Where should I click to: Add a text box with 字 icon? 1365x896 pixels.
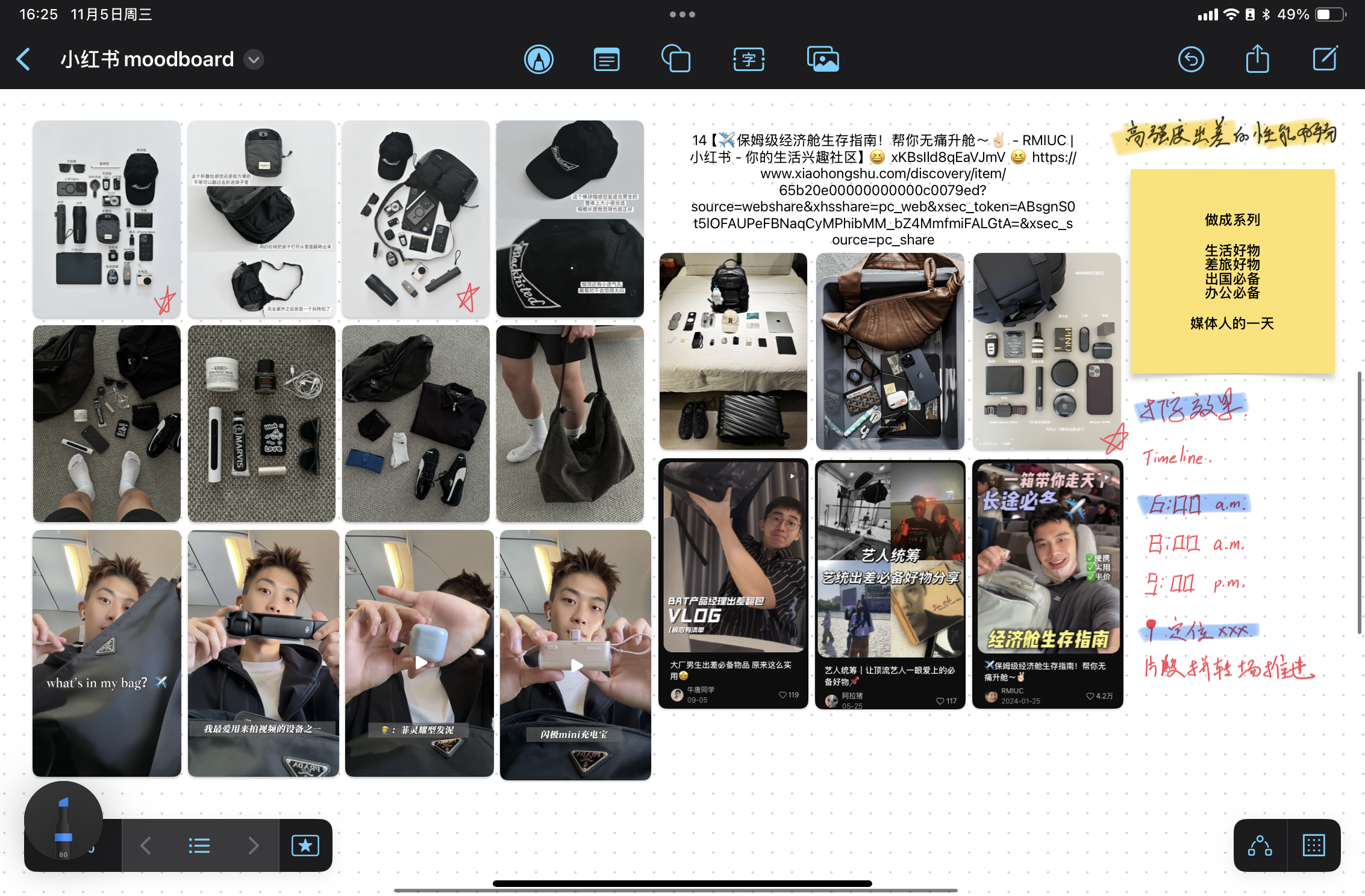[x=749, y=60]
